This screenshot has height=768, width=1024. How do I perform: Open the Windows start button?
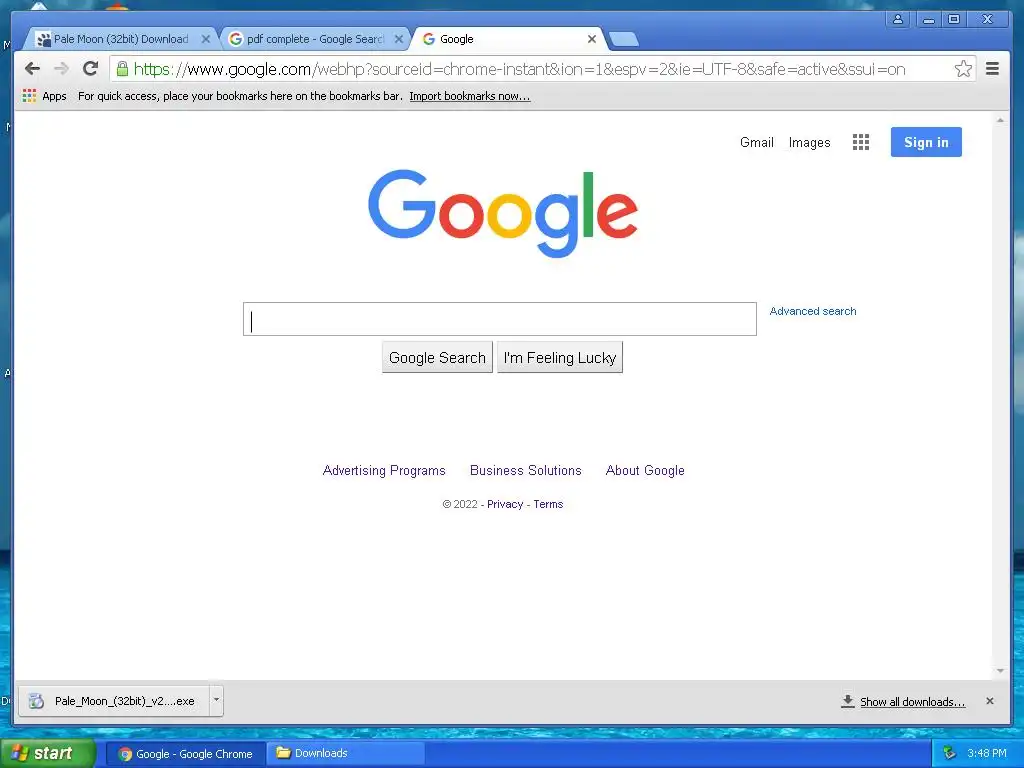coord(47,753)
